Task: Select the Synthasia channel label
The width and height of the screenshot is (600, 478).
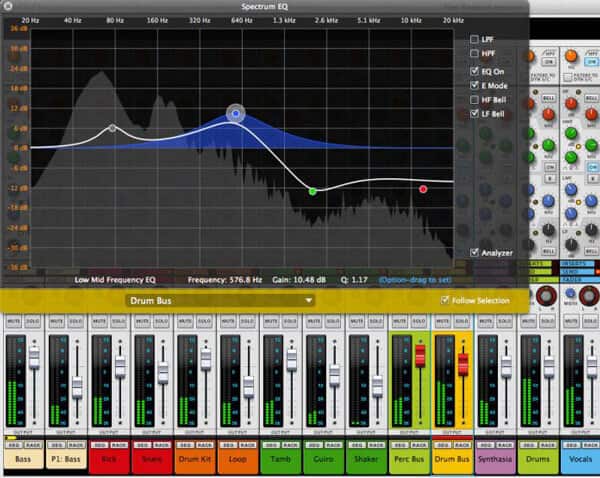Action: (495, 459)
